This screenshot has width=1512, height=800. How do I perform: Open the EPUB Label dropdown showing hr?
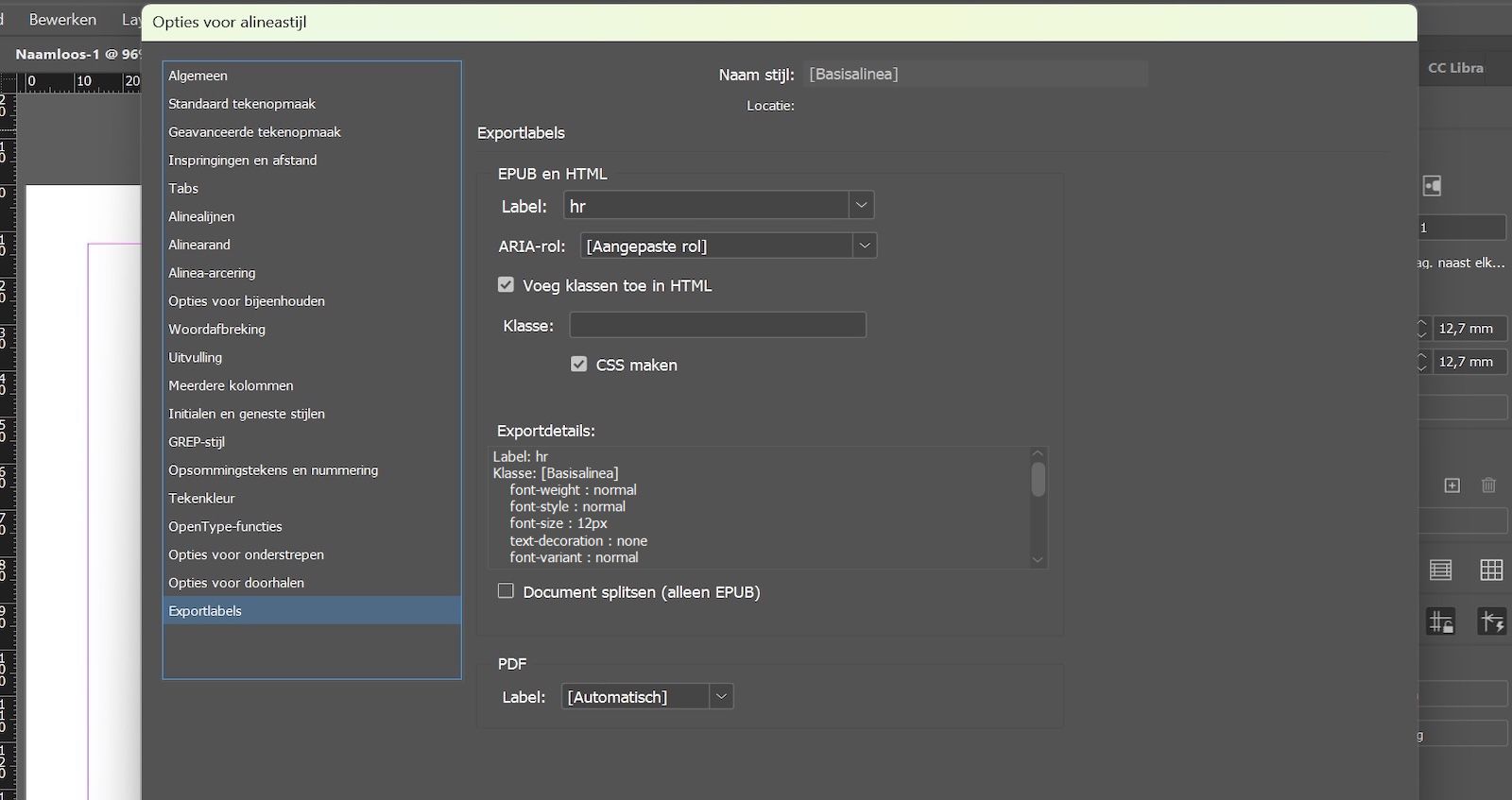click(x=860, y=206)
